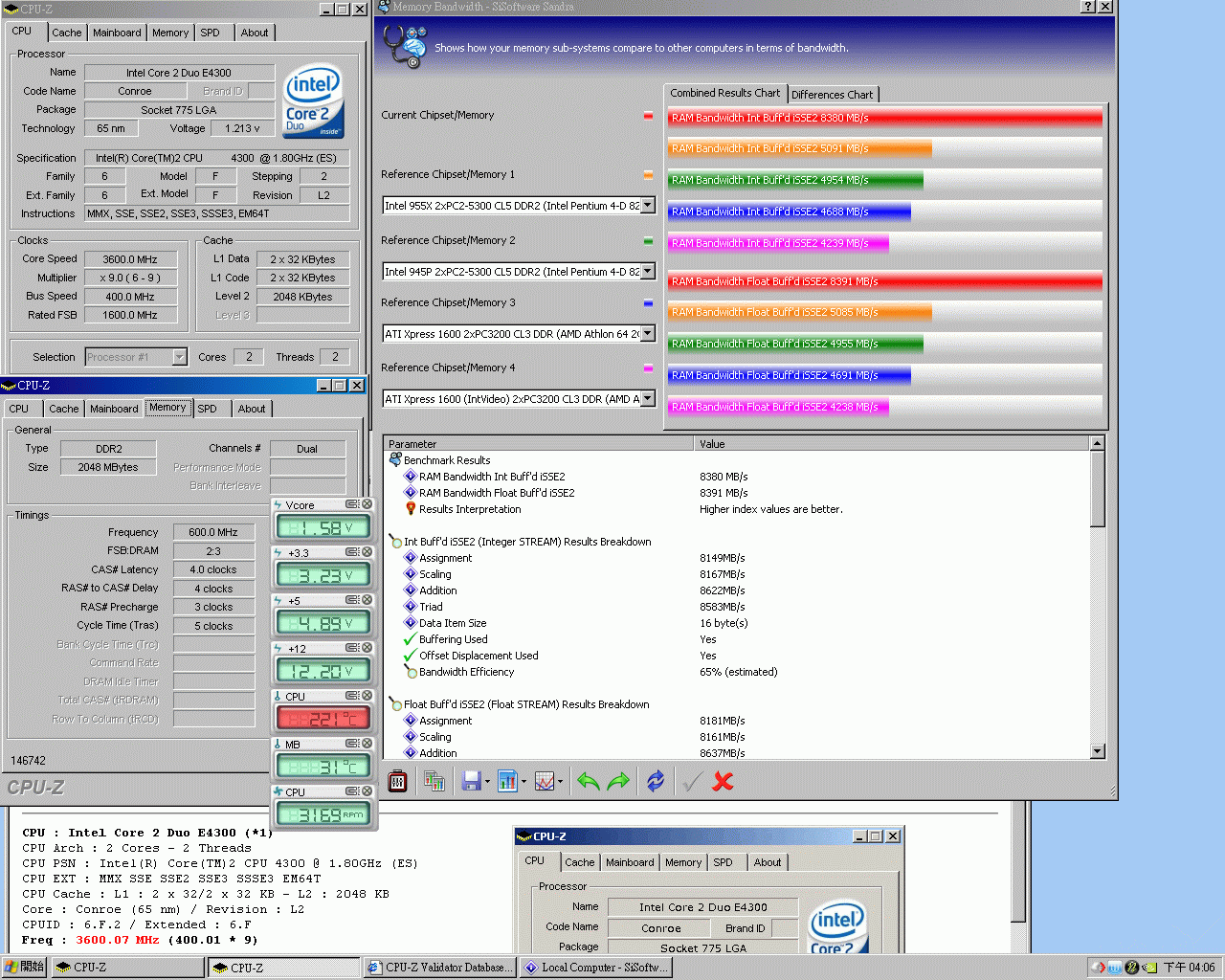1225x980 pixels.
Task: Click the black round M icon in the system tray
Action: click(x=1132, y=968)
